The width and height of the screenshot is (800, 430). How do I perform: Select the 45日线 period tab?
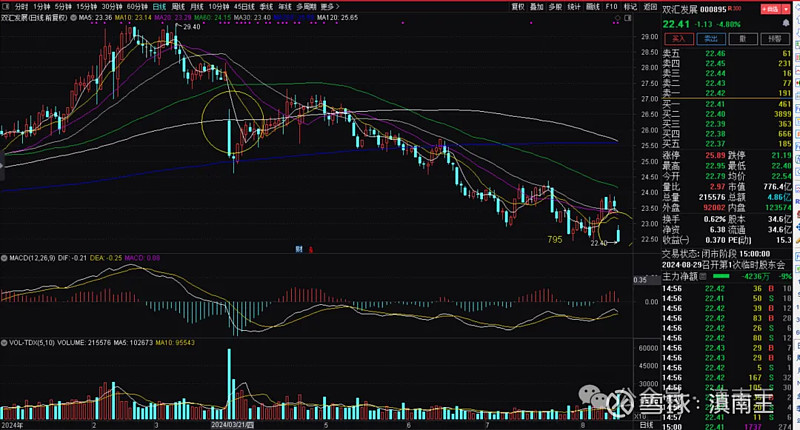coord(244,7)
